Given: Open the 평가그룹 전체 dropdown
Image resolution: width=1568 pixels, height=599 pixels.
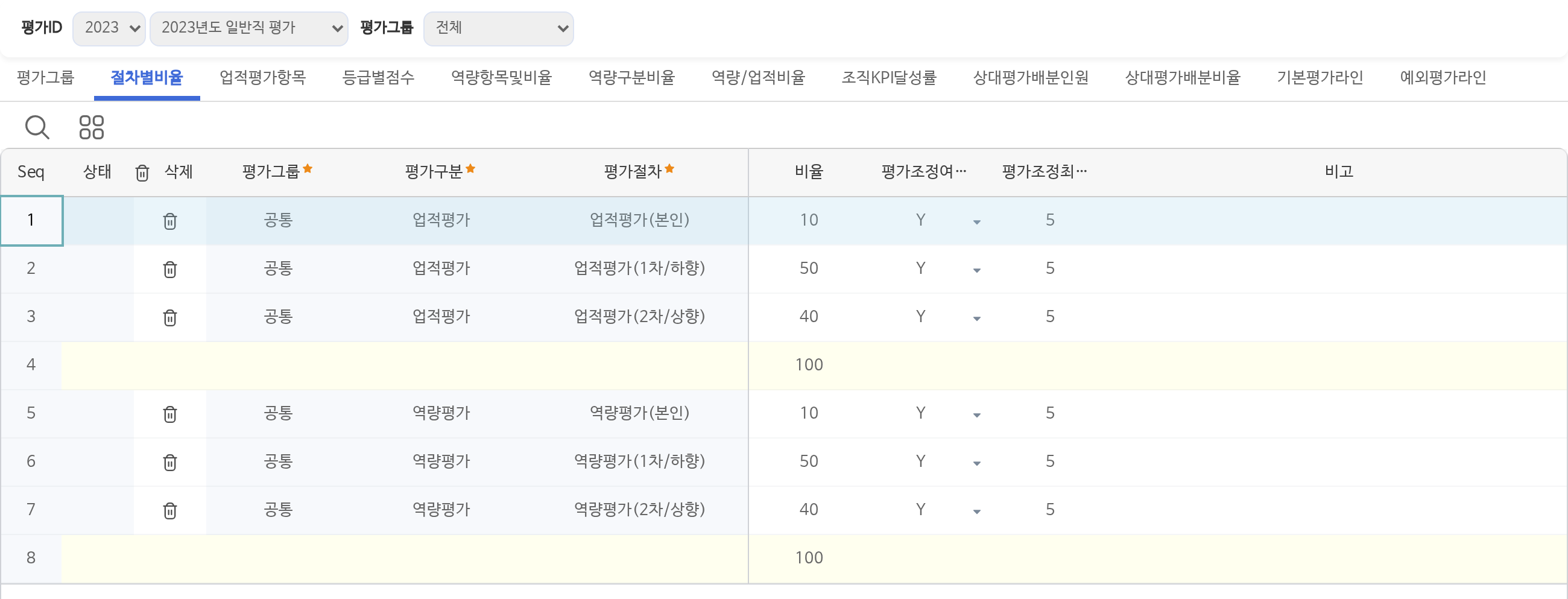Looking at the screenshot, I should pos(499,28).
